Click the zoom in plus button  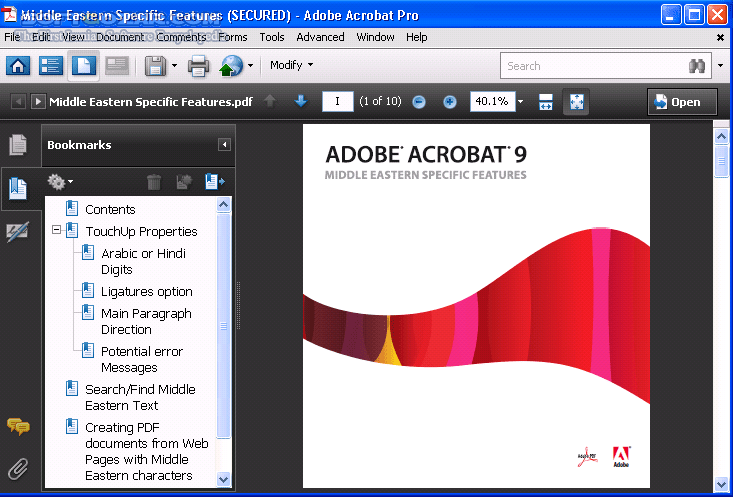coord(450,101)
